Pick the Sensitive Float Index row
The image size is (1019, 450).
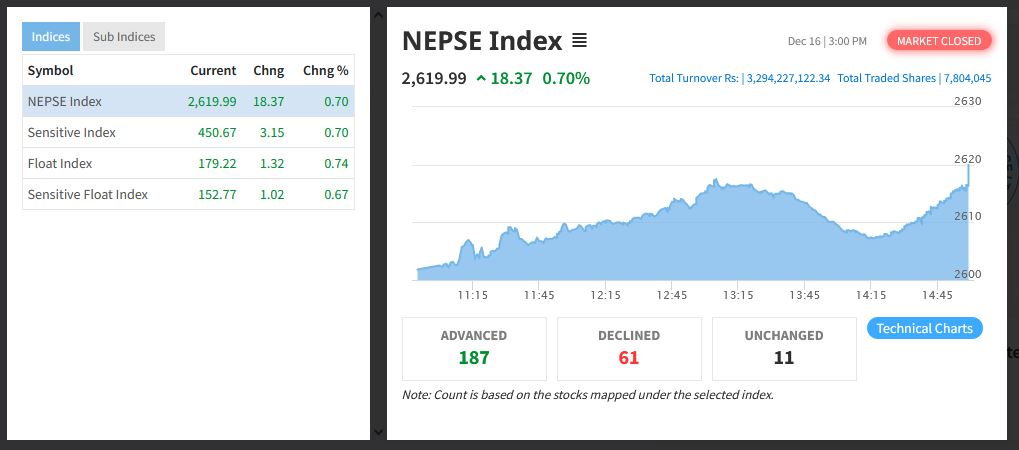(x=188, y=194)
